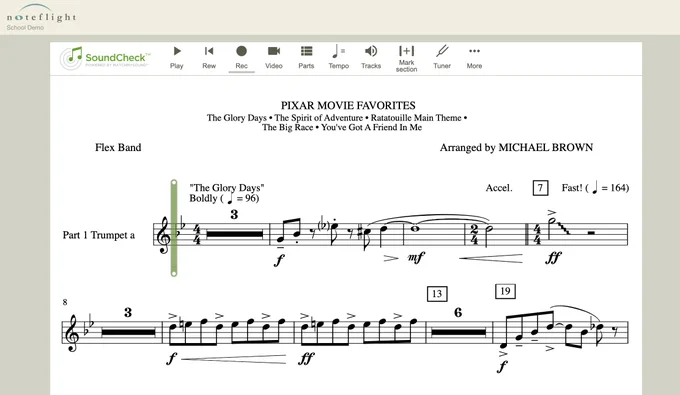Open the Video recording option
The height and width of the screenshot is (395, 680).
[274, 57]
